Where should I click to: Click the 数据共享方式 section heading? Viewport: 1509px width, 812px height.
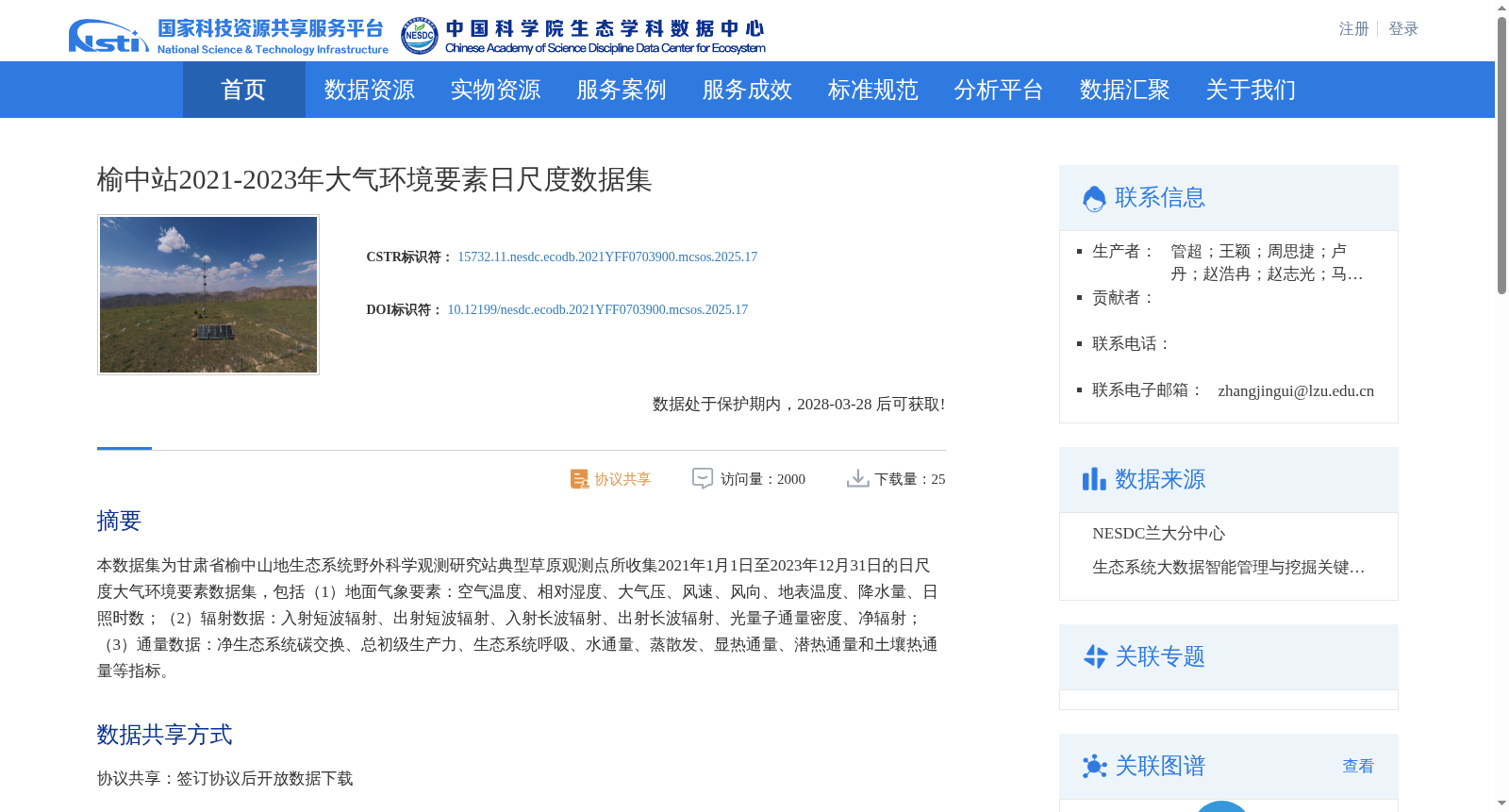[164, 735]
